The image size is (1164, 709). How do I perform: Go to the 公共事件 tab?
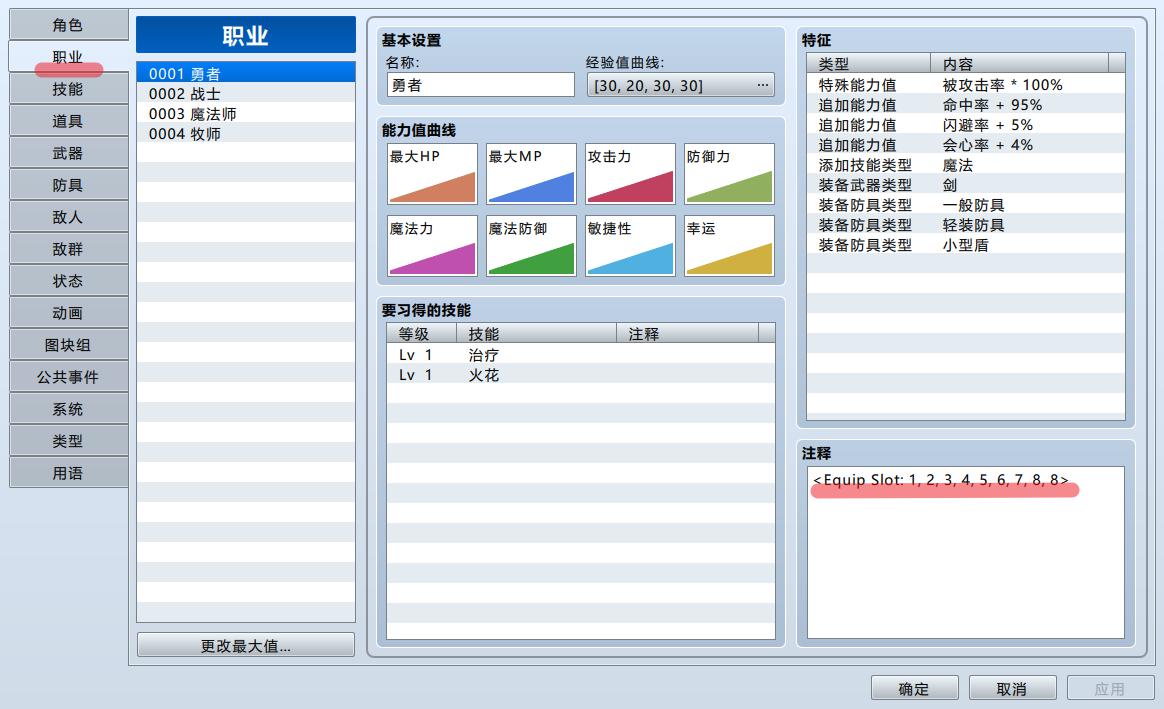point(68,376)
